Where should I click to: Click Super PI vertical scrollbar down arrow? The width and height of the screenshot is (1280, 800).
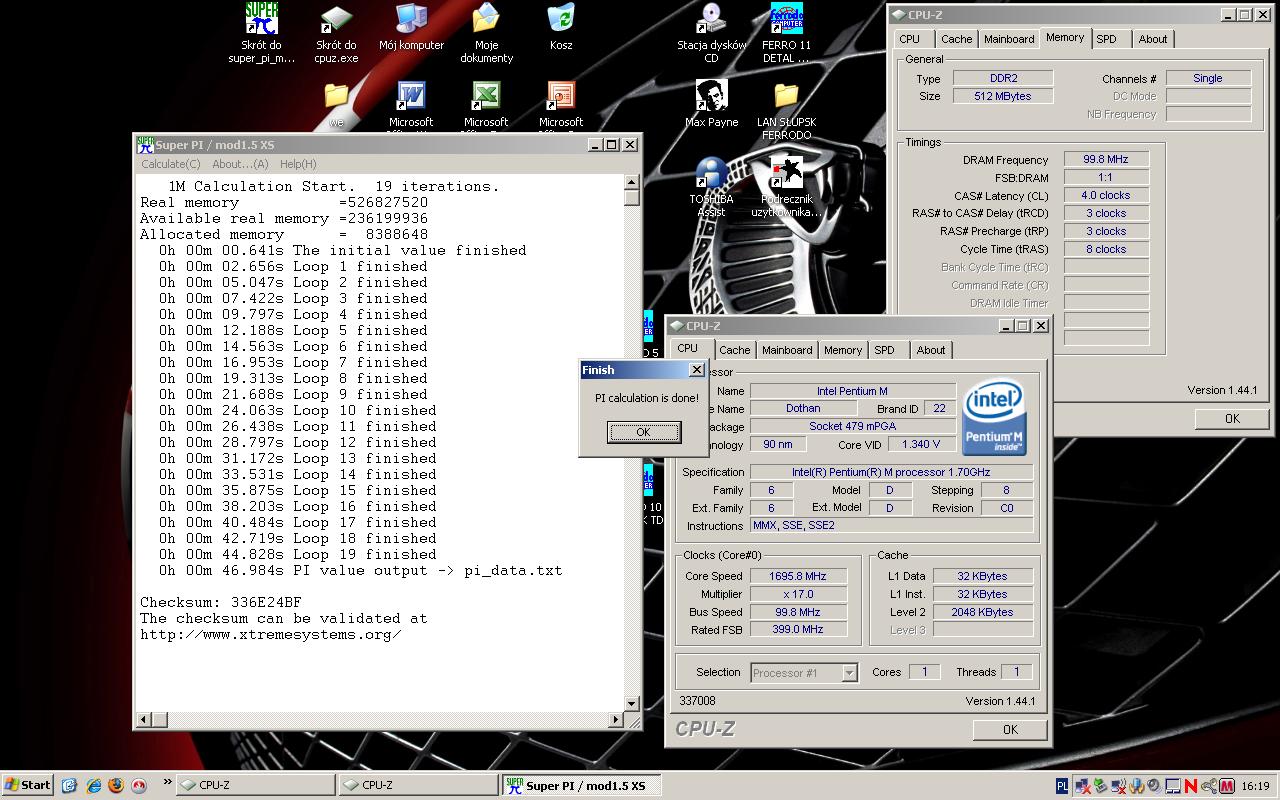click(632, 704)
